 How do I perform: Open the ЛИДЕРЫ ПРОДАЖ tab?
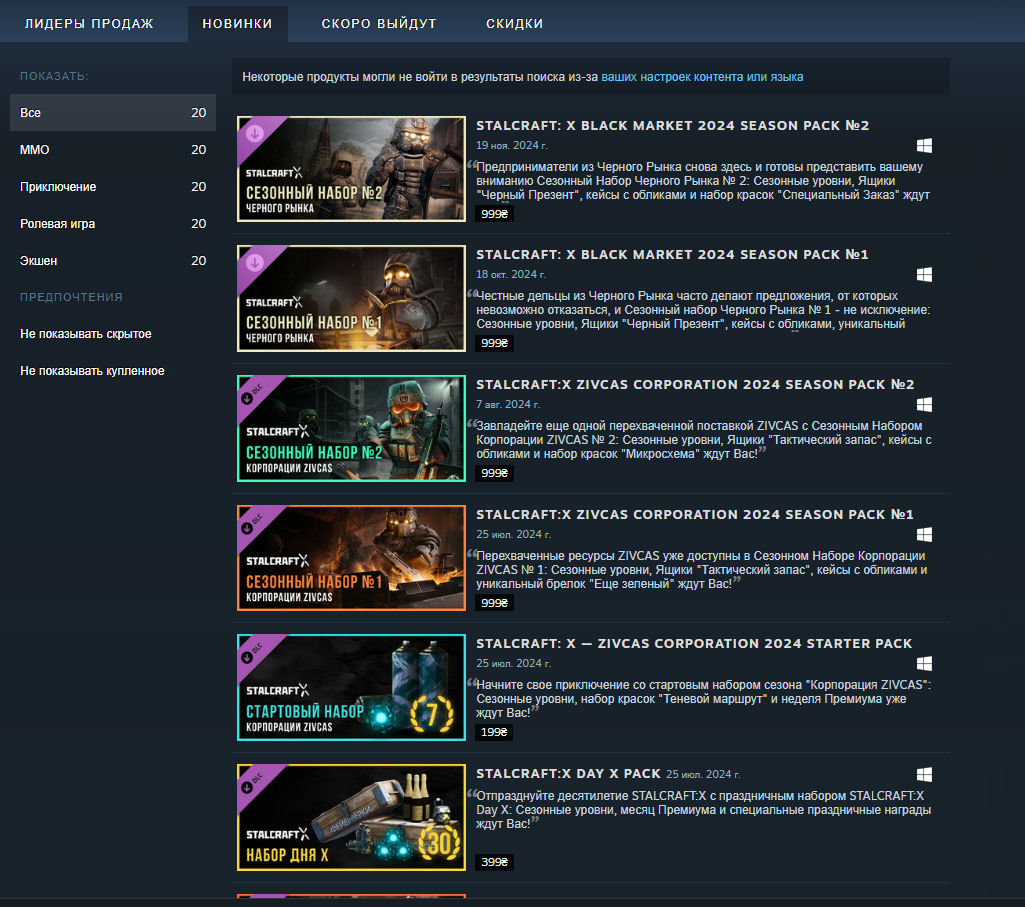pos(89,24)
